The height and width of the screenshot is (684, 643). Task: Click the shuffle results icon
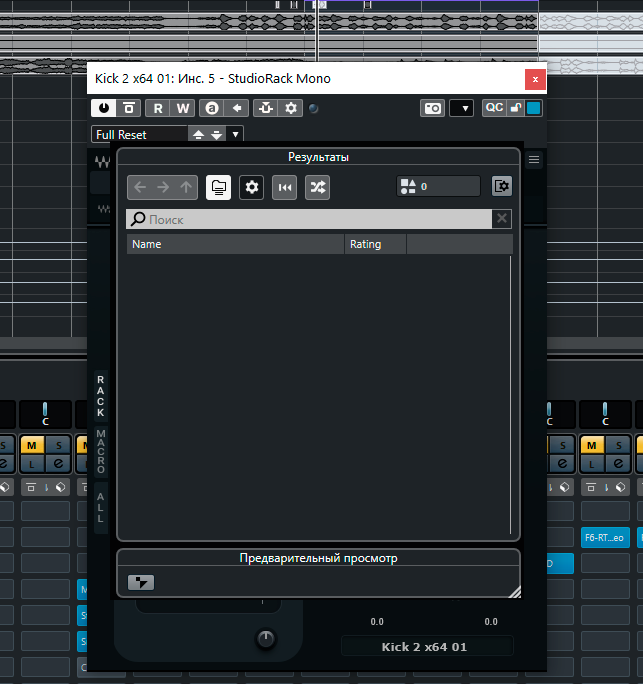click(318, 188)
